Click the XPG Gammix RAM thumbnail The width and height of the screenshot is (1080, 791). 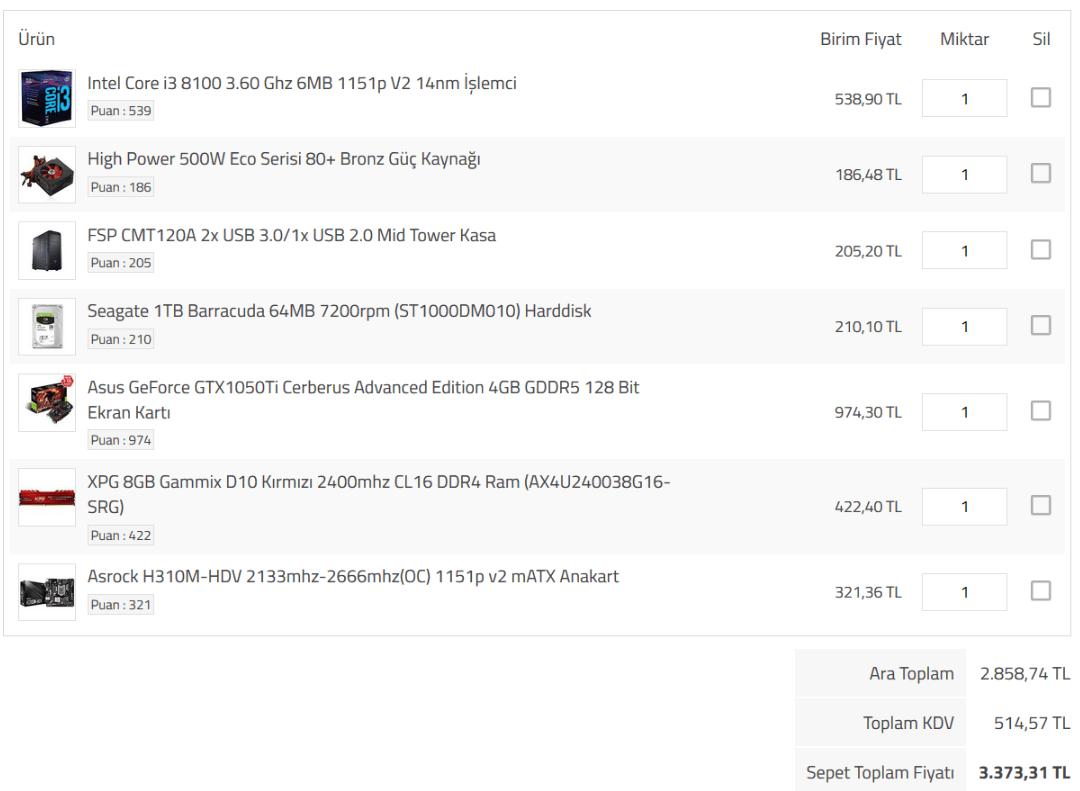coord(47,497)
